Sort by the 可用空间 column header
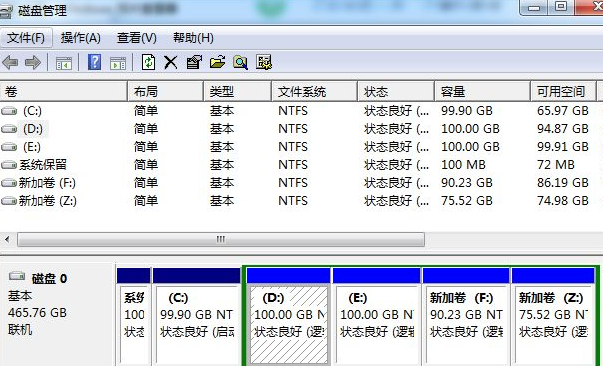The width and height of the screenshot is (603, 366). click(x=563, y=92)
